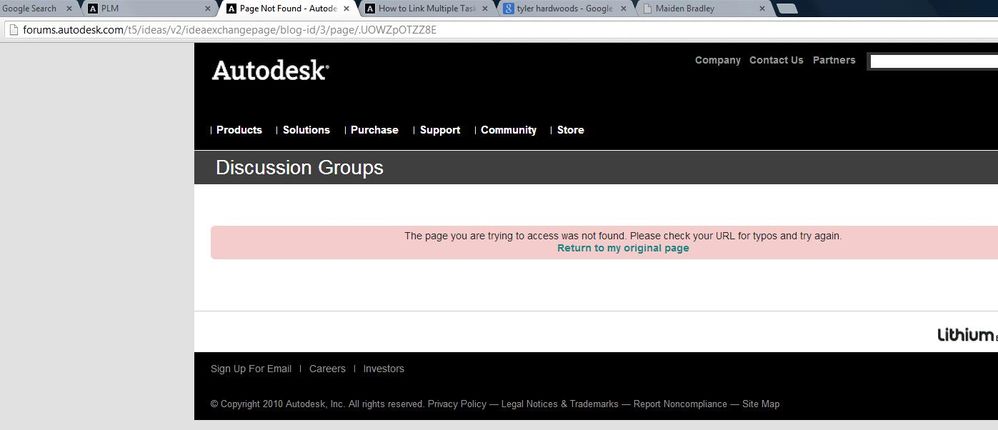Open the Maiden Bradley tab
This screenshot has height=430, width=998.
[704, 9]
